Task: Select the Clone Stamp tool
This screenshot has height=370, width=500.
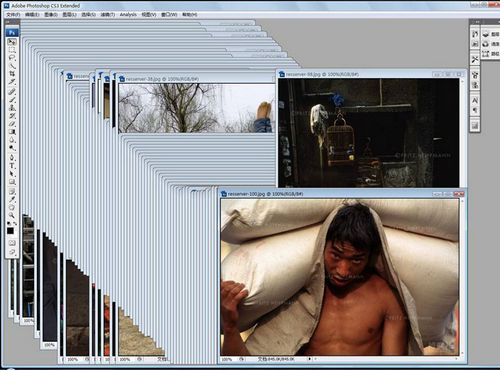Action: point(12,107)
